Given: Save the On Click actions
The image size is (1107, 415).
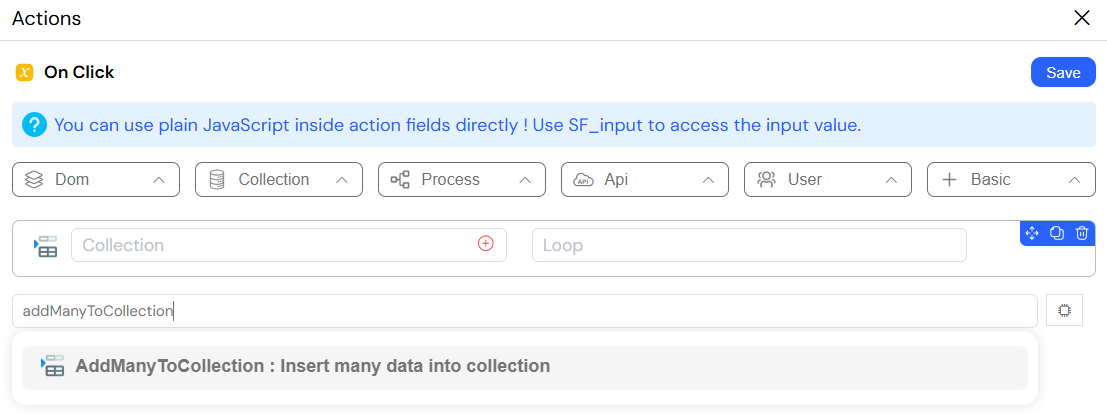Looking at the screenshot, I should coord(1063,73).
